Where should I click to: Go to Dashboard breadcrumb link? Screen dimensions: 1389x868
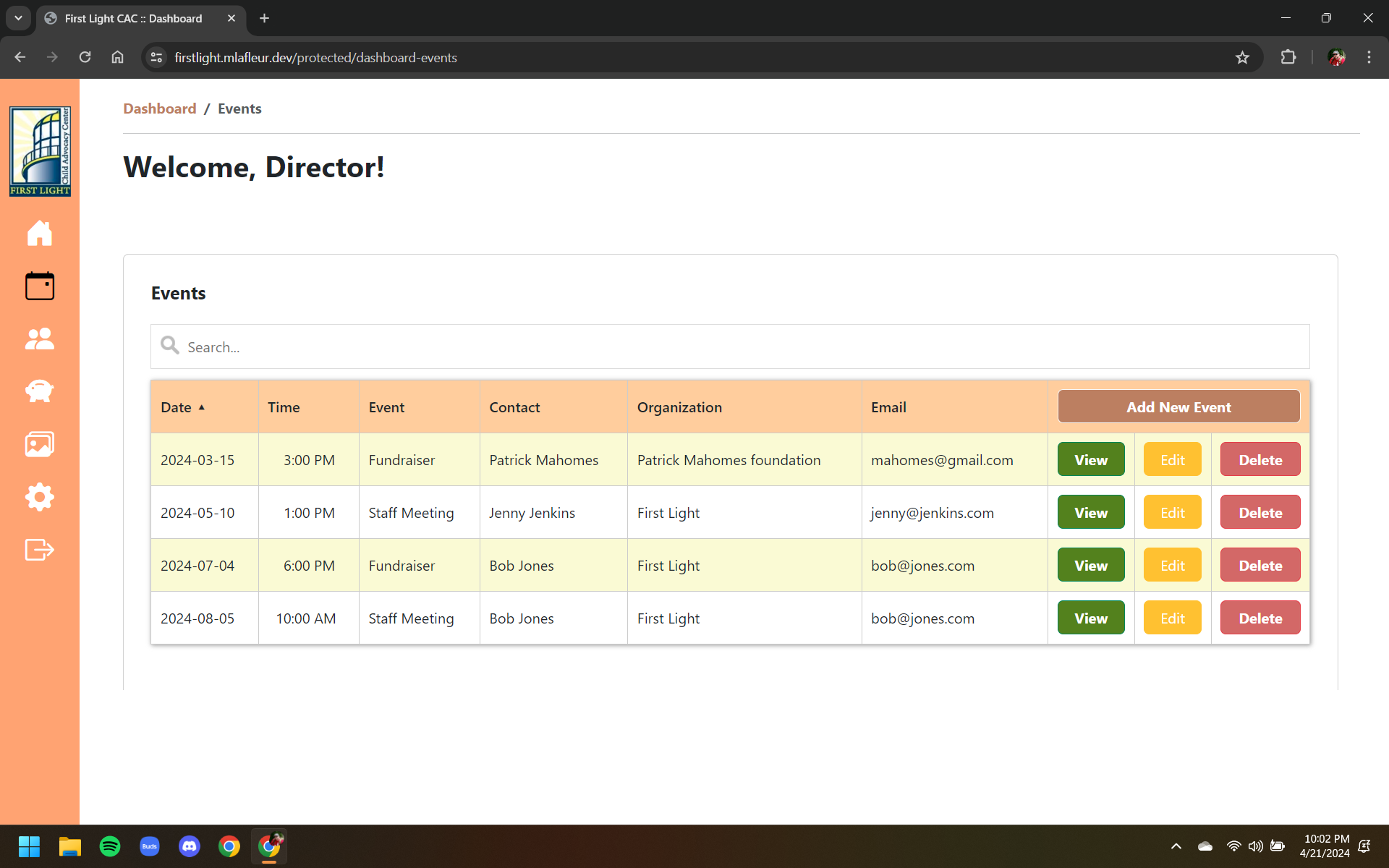pyautogui.click(x=160, y=109)
